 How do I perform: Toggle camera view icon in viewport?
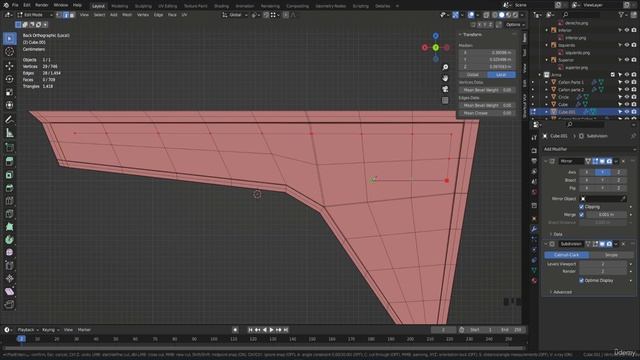445,89
